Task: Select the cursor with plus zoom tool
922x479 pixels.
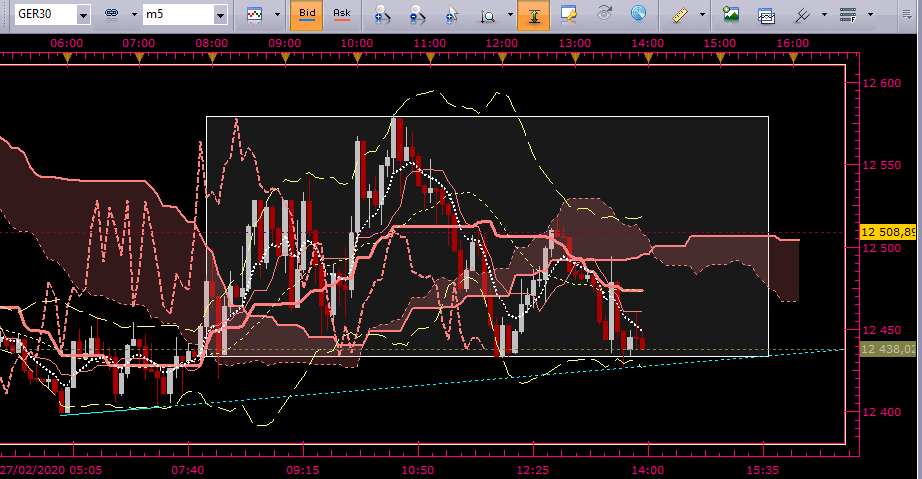Action: (452, 15)
